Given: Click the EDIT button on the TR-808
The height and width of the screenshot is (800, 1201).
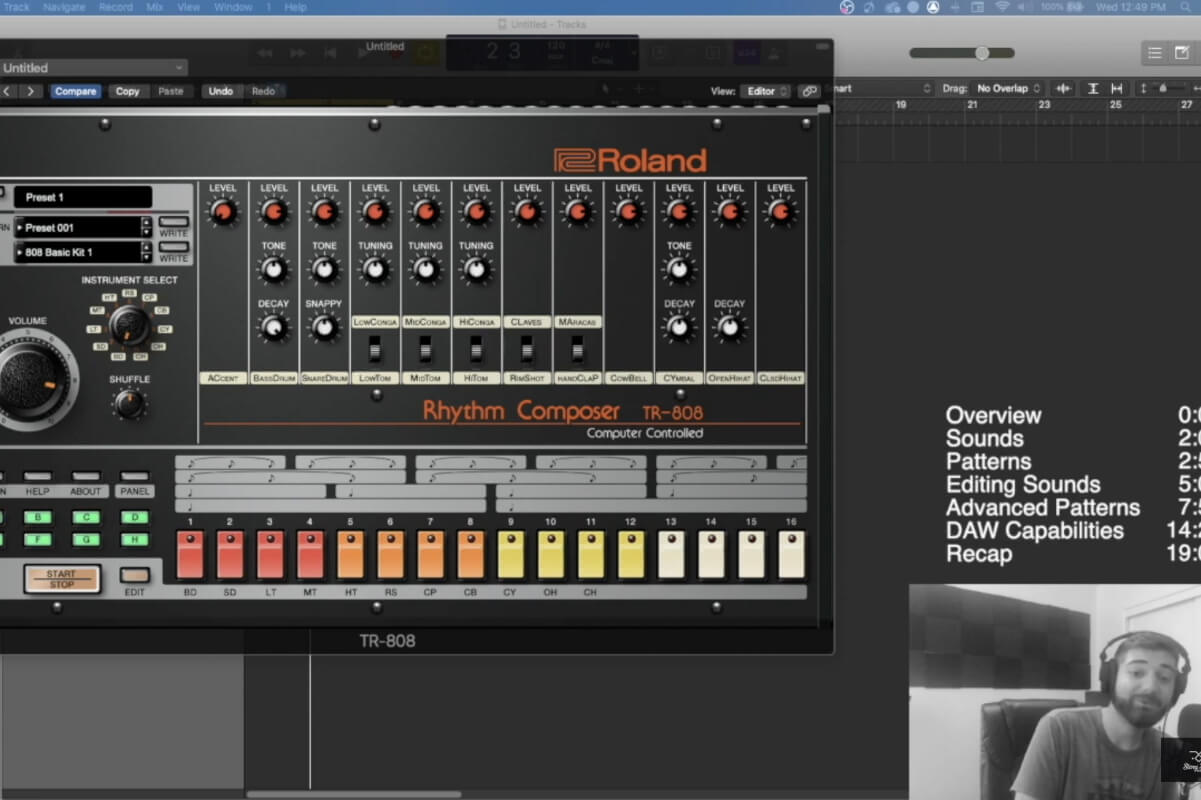Looking at the screenshot, I should pos(134,575).
